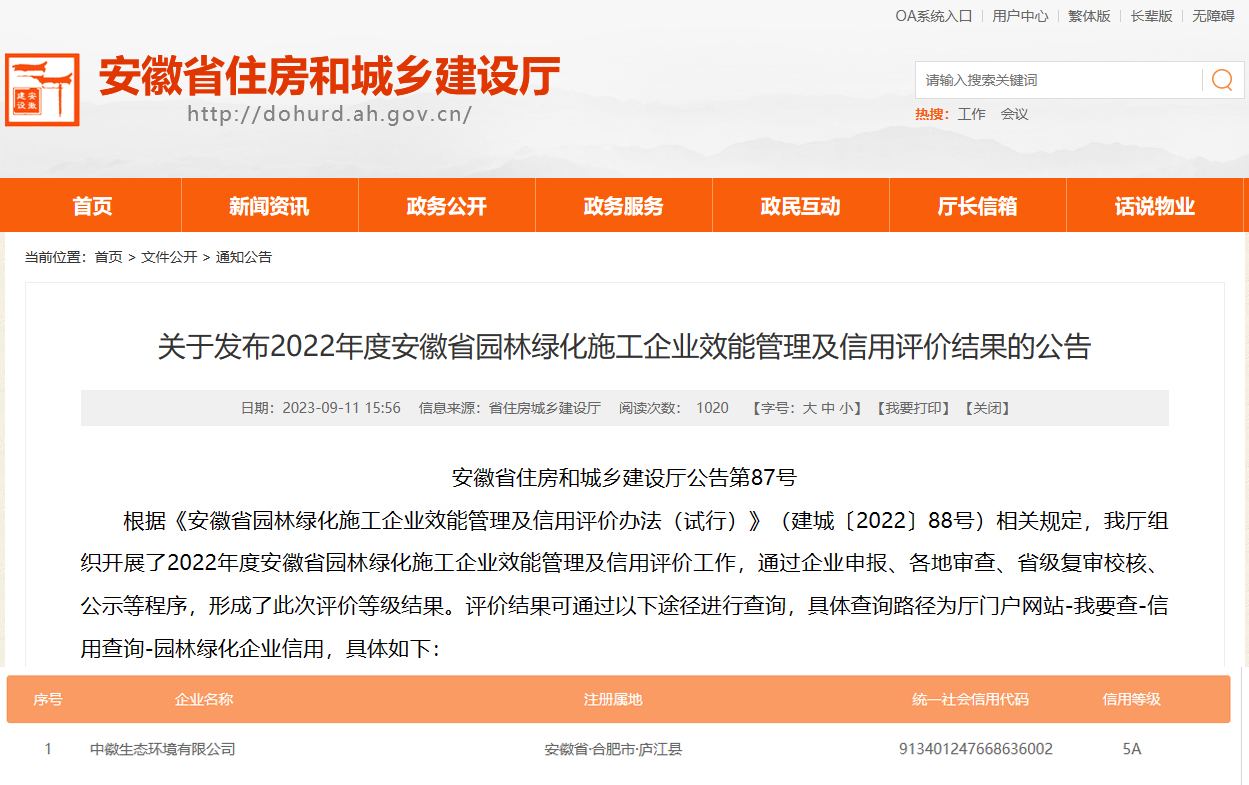Enable 长辈版 elder-friendly mode

pyautogui.click(x=1151, y=16)
